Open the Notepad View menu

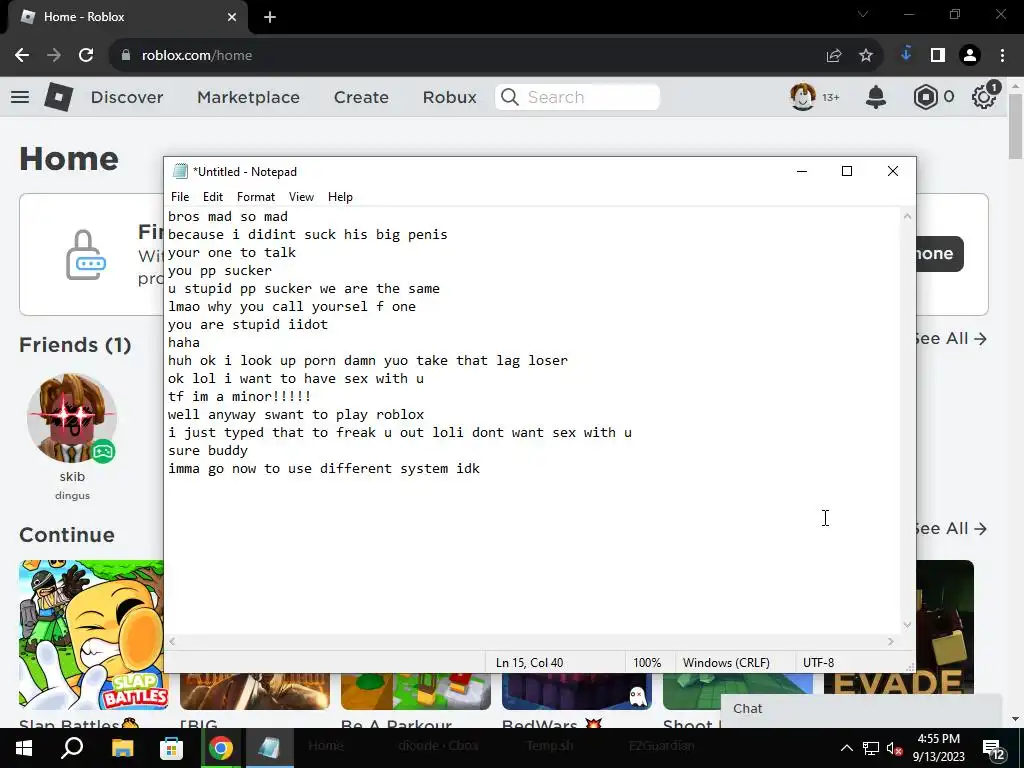[301, 197]
